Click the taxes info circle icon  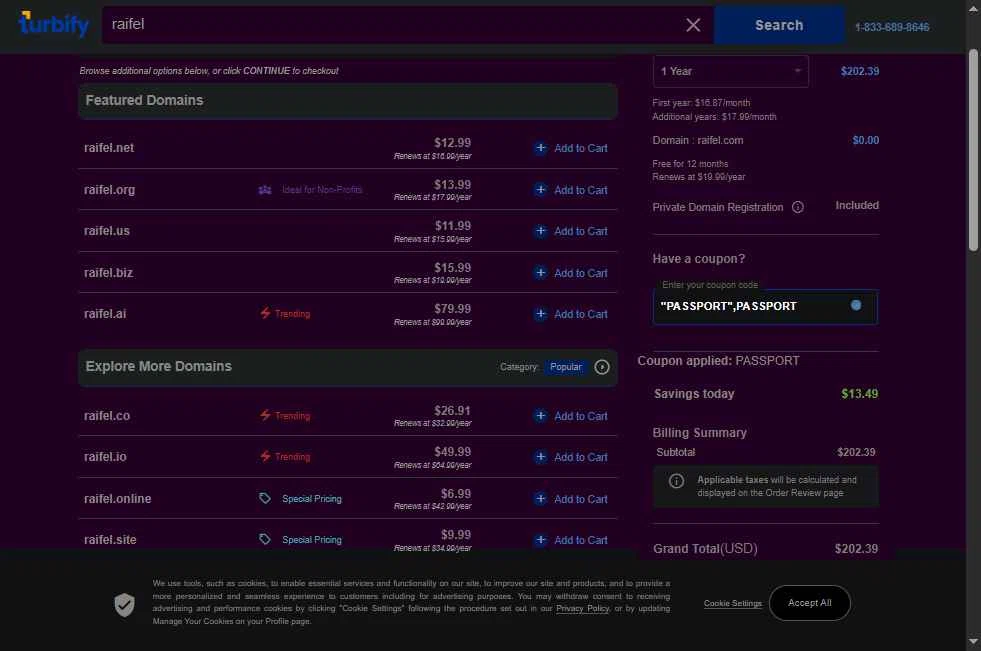point(676,481)
